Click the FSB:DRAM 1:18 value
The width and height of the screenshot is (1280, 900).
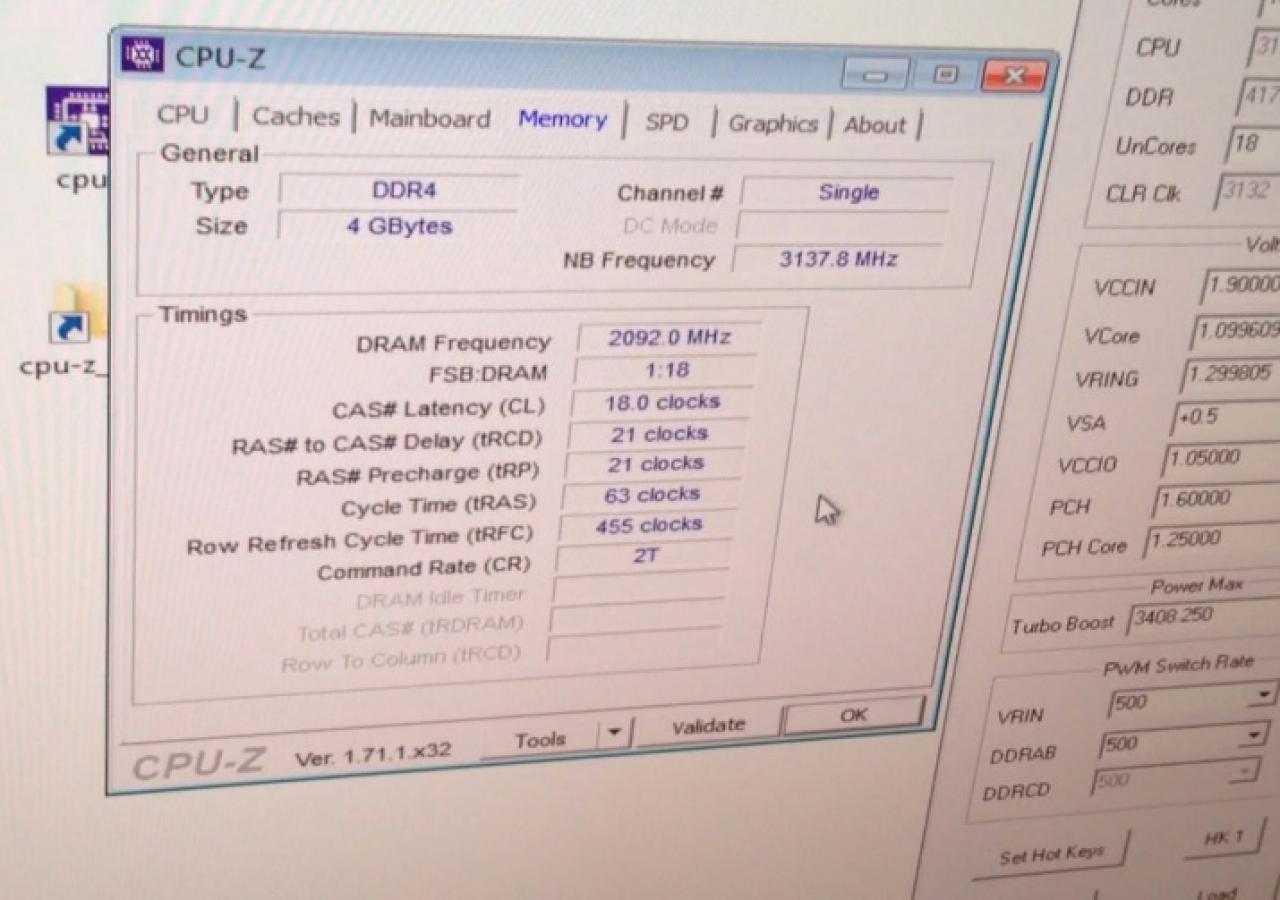(667, 370)
